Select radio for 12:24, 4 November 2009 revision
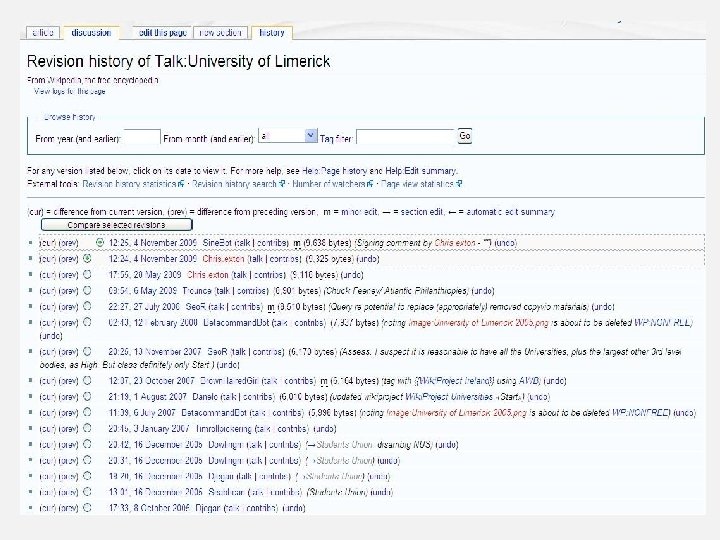The image size is (720, 540). click(87, 259)
